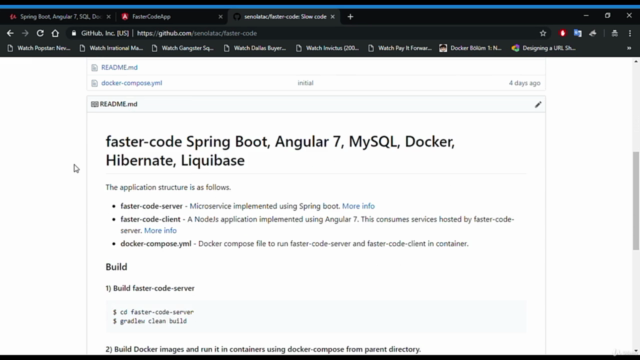Open the README.md file link
This screenshot has width=640, height=360.
119,67
